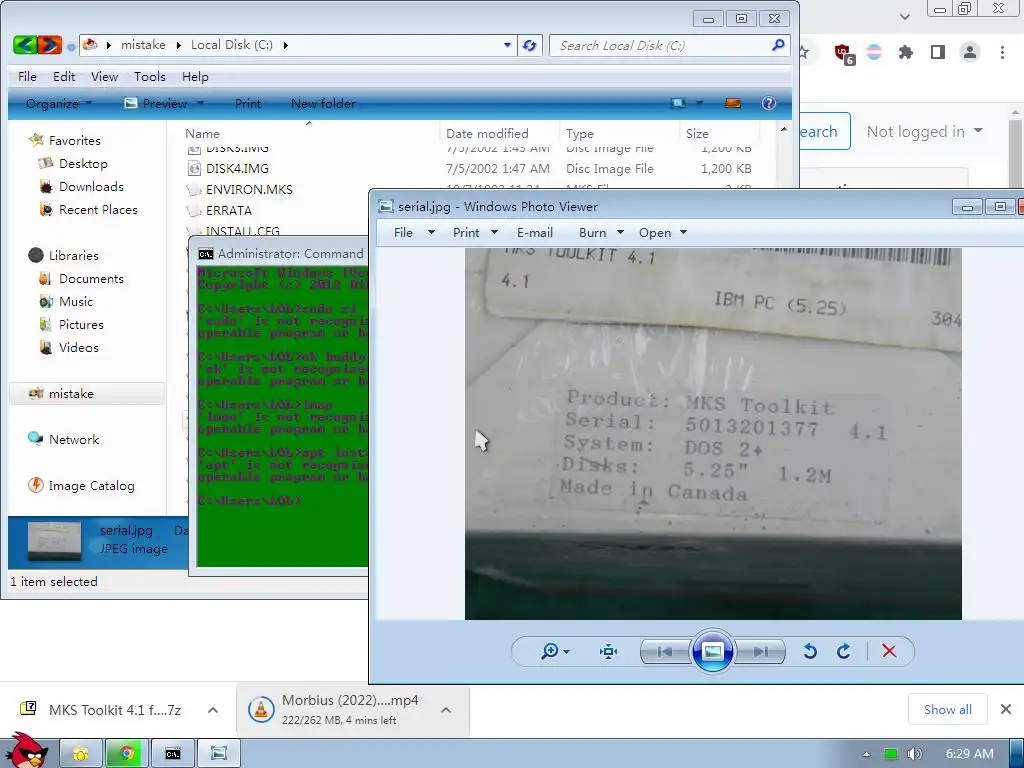The height and width of the screenshot is (768, 1024).
Task: Rotate image counterclockwise
Action: click(810, 651)
